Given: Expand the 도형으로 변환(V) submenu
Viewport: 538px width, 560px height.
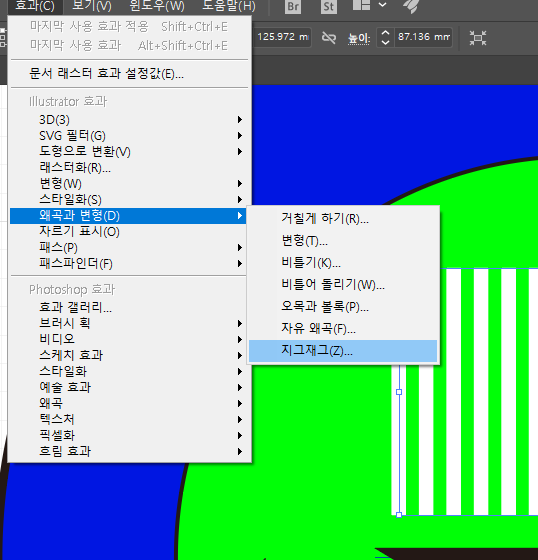Looking at the screenshot, I should [129, 151].
